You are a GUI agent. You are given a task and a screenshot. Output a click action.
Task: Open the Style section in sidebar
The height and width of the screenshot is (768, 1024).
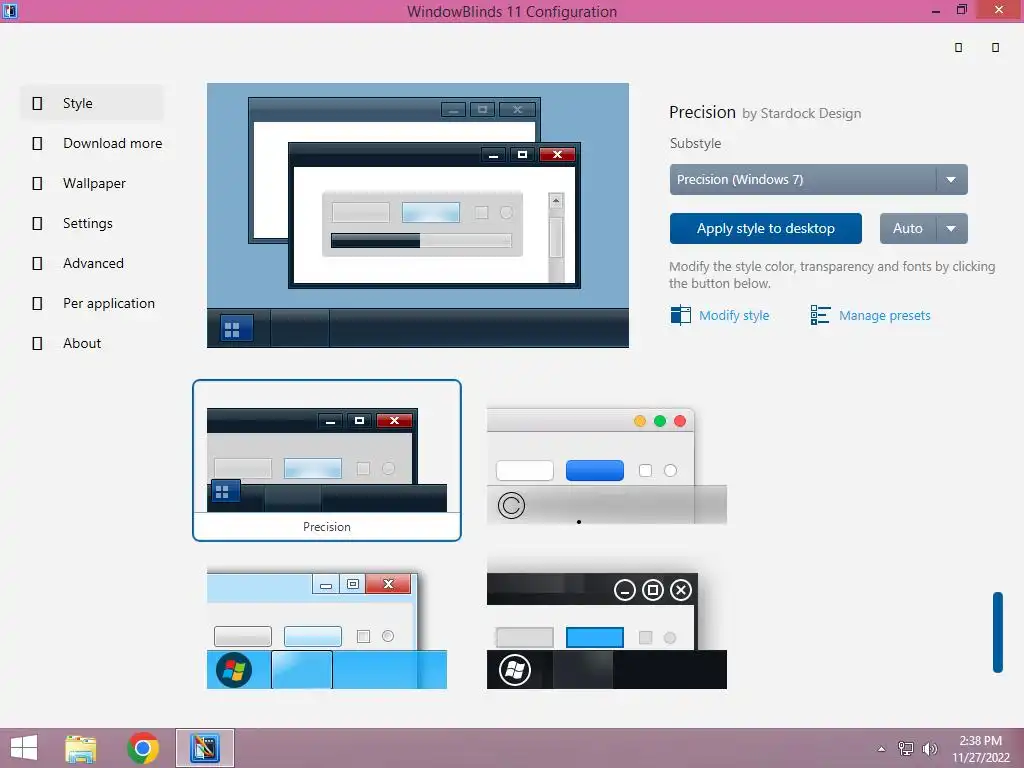91,103
